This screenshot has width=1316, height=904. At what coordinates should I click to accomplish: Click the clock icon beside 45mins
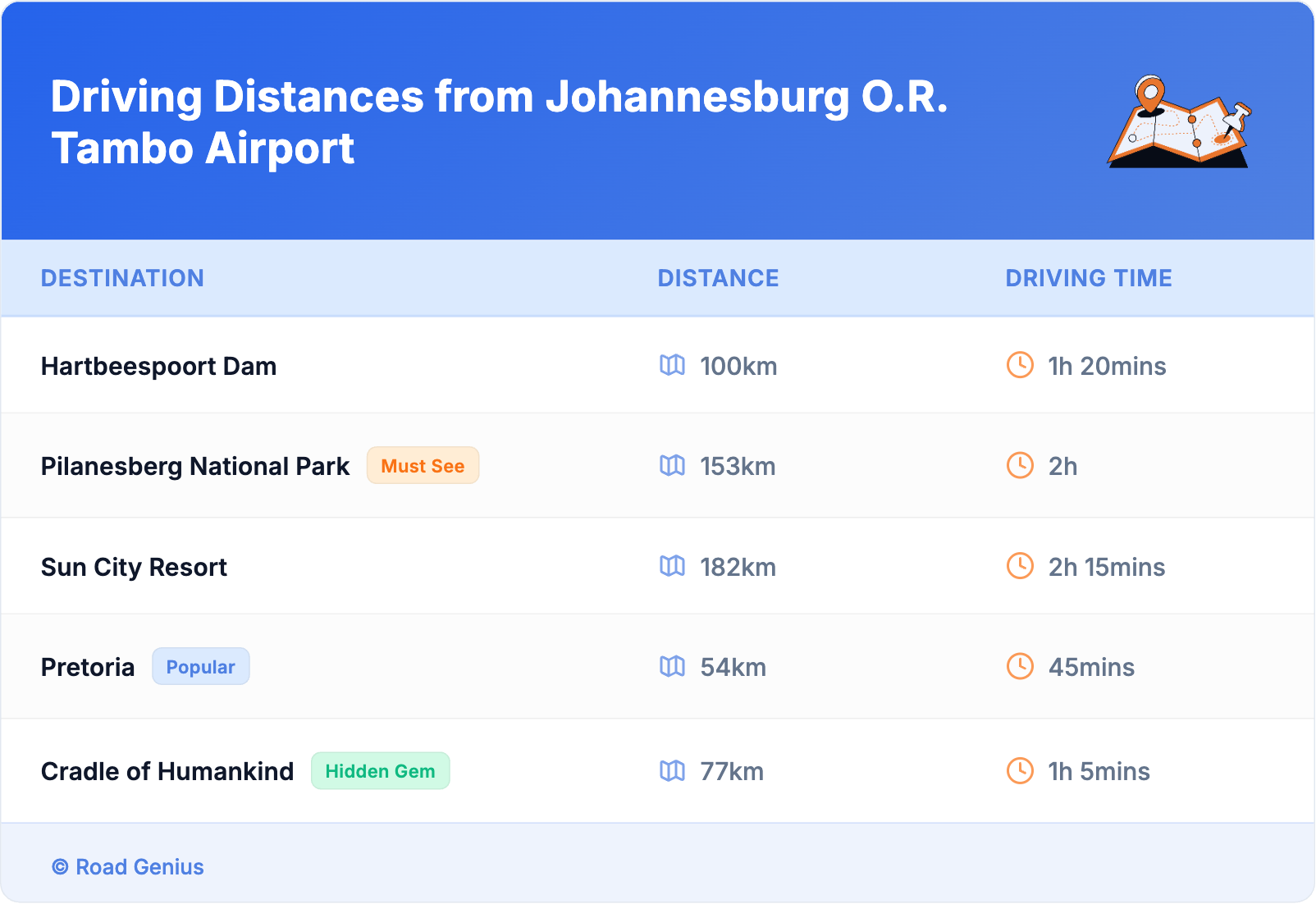click(1020, 666)
